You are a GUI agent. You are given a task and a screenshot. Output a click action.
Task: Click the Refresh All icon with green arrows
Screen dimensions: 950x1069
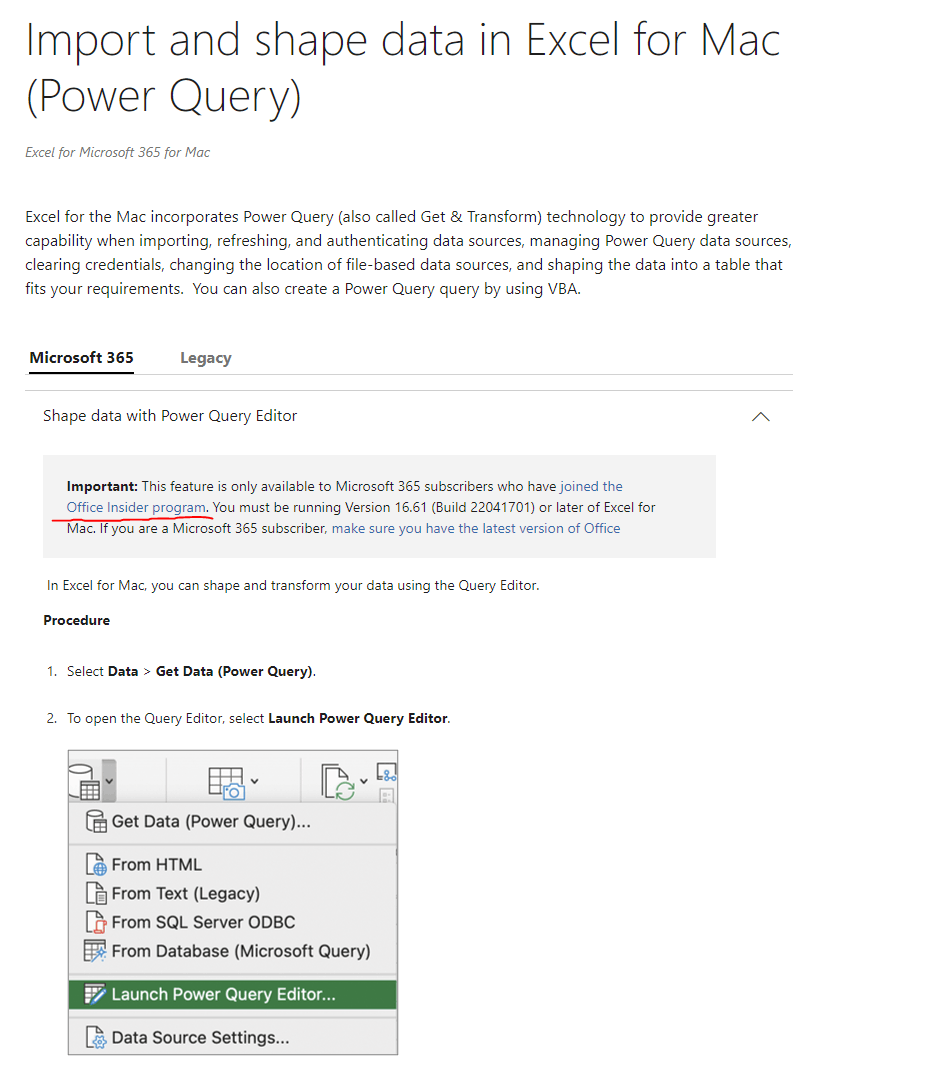(338, 782)
